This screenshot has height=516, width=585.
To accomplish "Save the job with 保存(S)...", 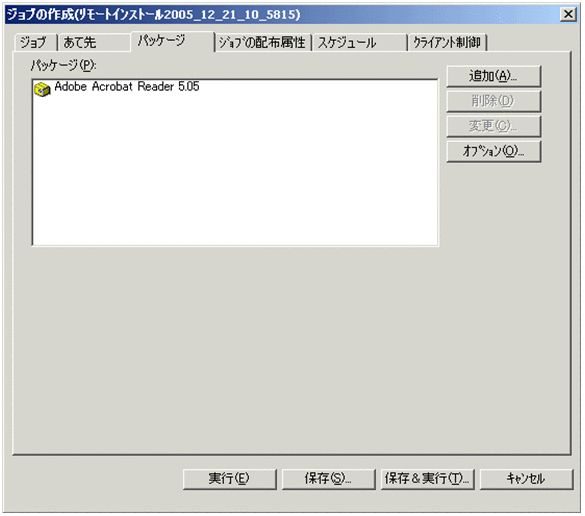I will point(329,479).
